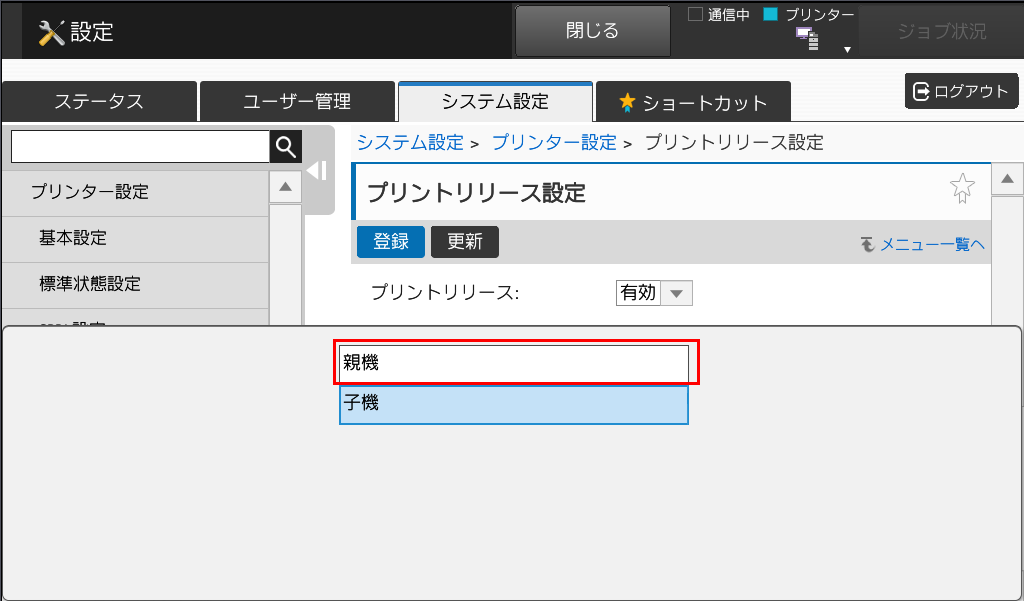Click the side menu scroll-up arrow
The image size is (1024, 601).
tap(285, 187)
